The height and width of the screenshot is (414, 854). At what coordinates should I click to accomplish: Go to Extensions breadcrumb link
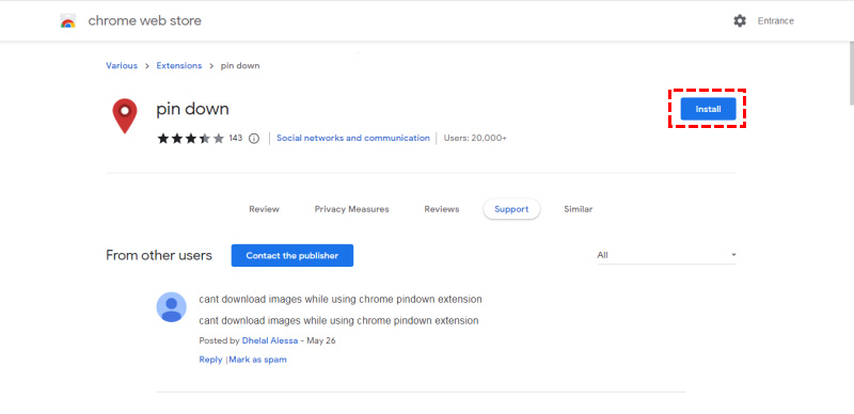[x=181, y=66]
